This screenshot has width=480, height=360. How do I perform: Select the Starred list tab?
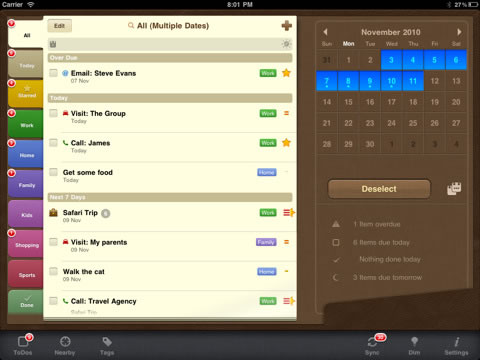pos(26,94)
